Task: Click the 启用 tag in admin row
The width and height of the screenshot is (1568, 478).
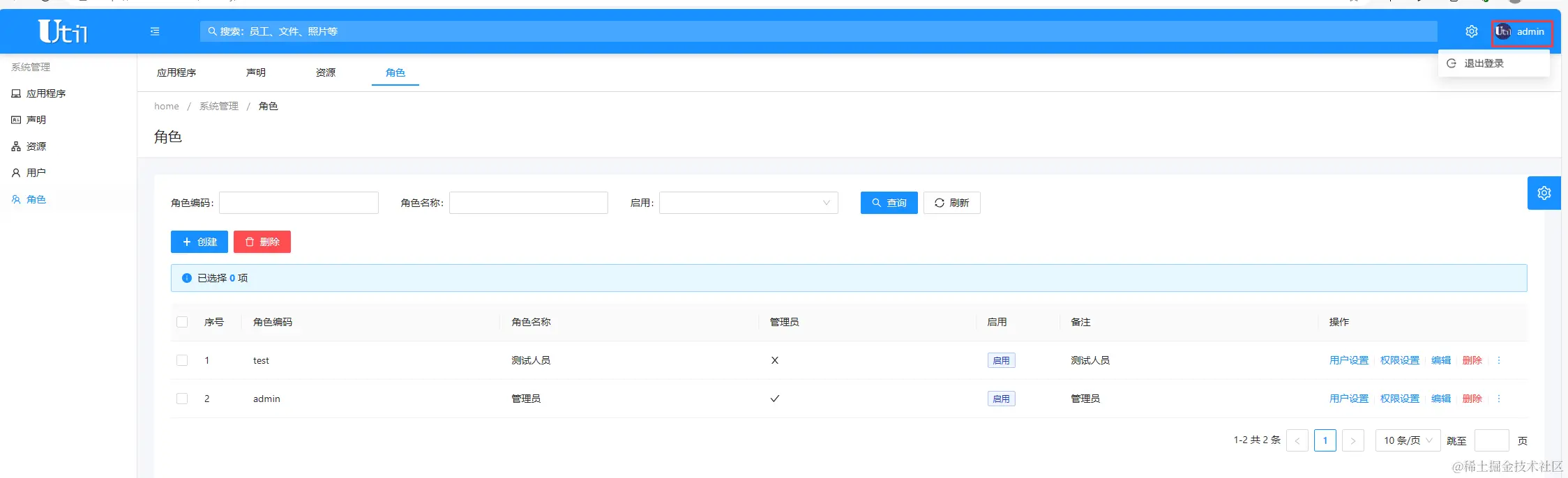Action: [1002, 399]
